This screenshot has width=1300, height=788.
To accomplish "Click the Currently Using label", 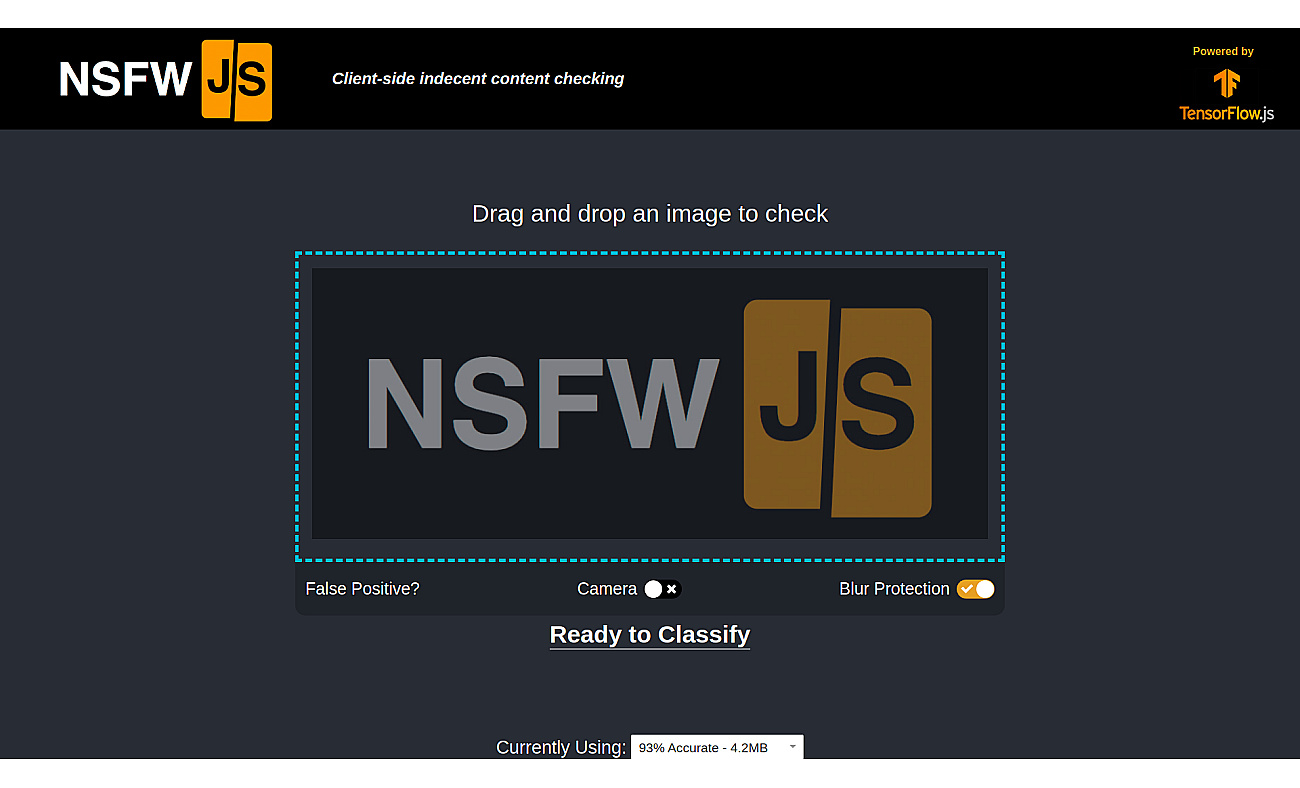I will click(561, 747).
